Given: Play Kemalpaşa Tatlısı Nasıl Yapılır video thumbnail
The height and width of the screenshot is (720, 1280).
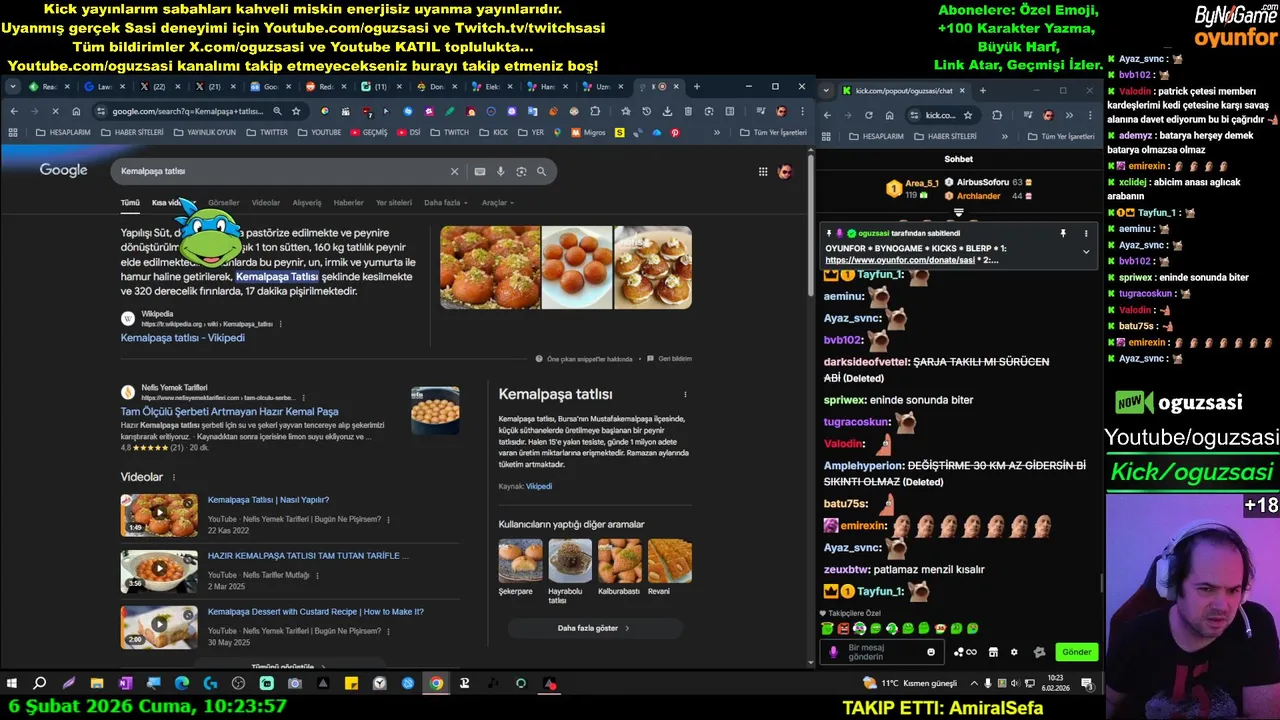Looking at the screenshot, I should pos(159,515).
